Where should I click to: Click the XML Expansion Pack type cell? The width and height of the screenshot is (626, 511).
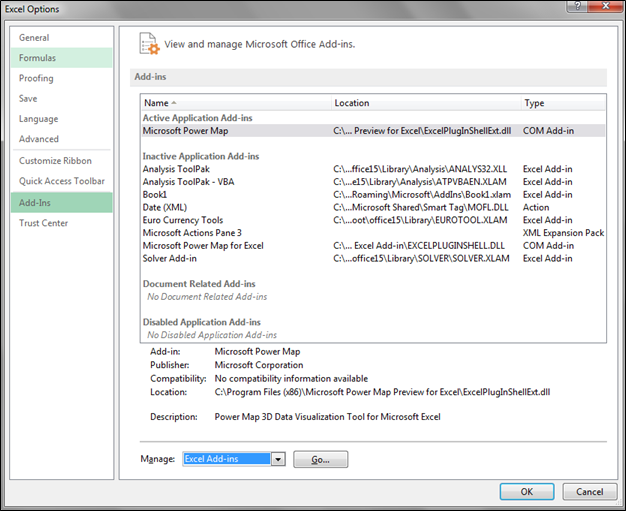(563, 233)
